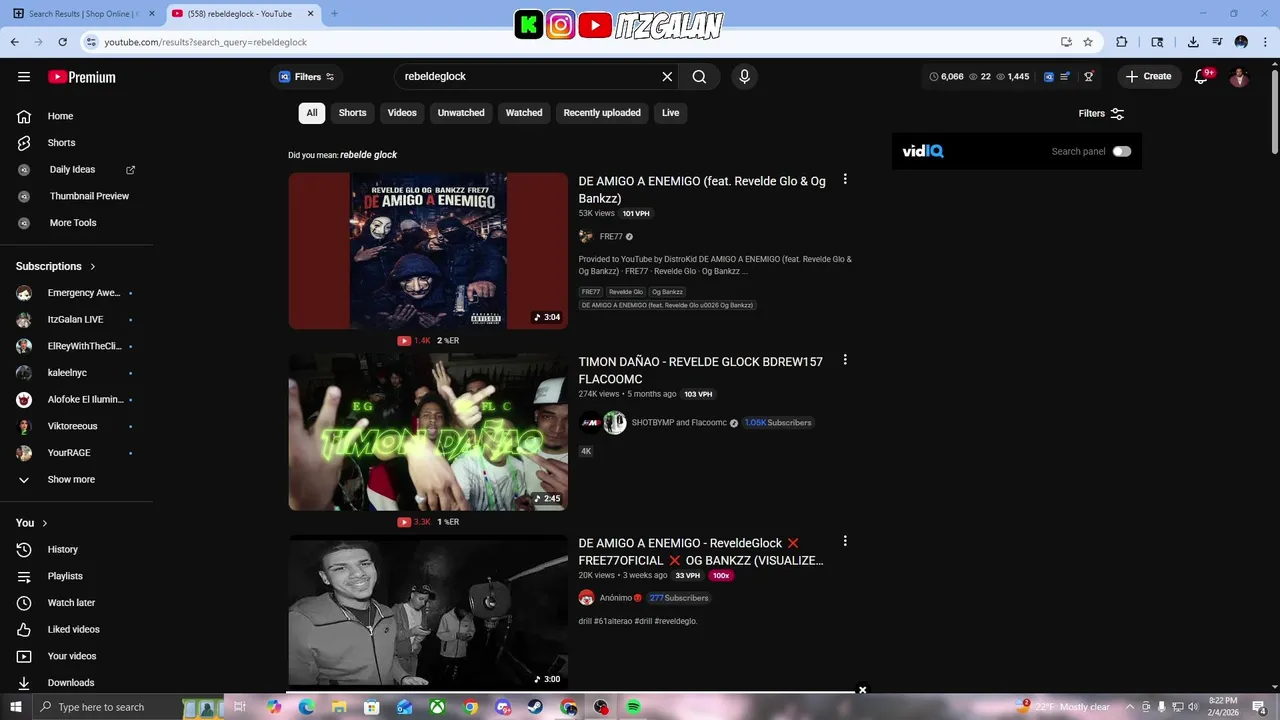1280x720 pixels.
Task: Expand the You section chevron
Action: point(45,523)
